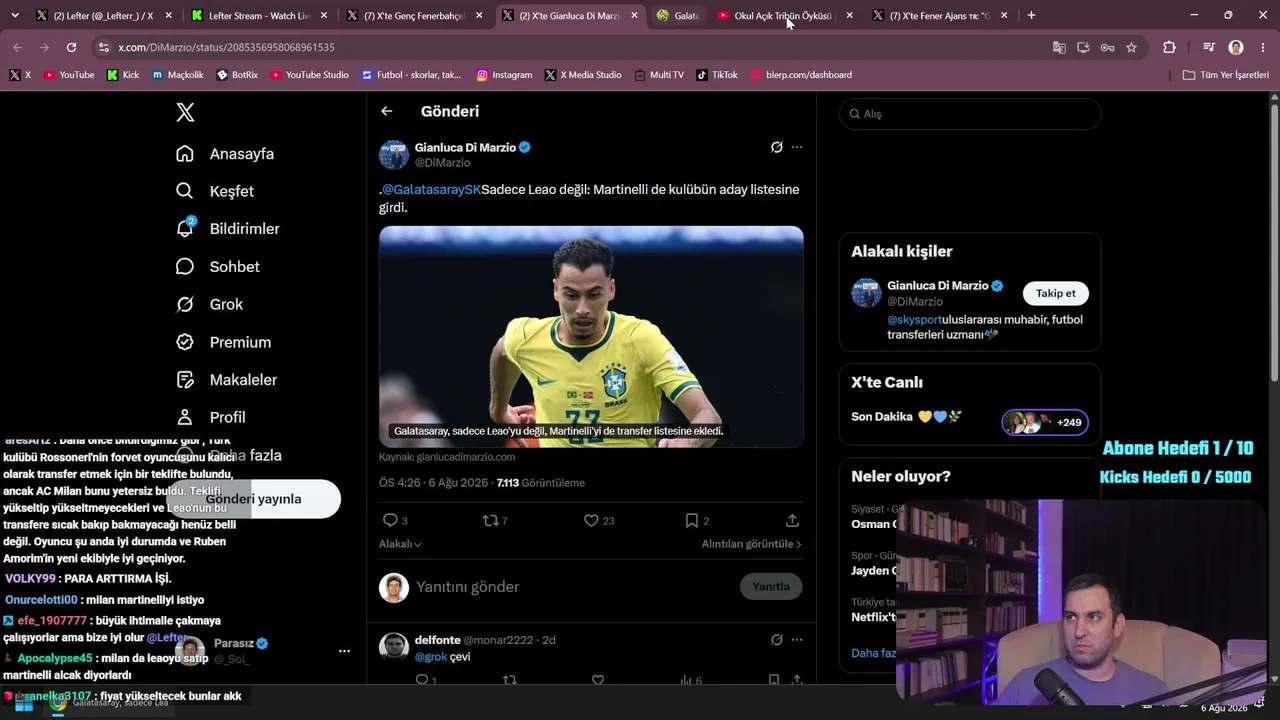The width and height of the screenshot is (1280, 720).
Task: Reload the page in Chrome
Action: click(71, 47)
